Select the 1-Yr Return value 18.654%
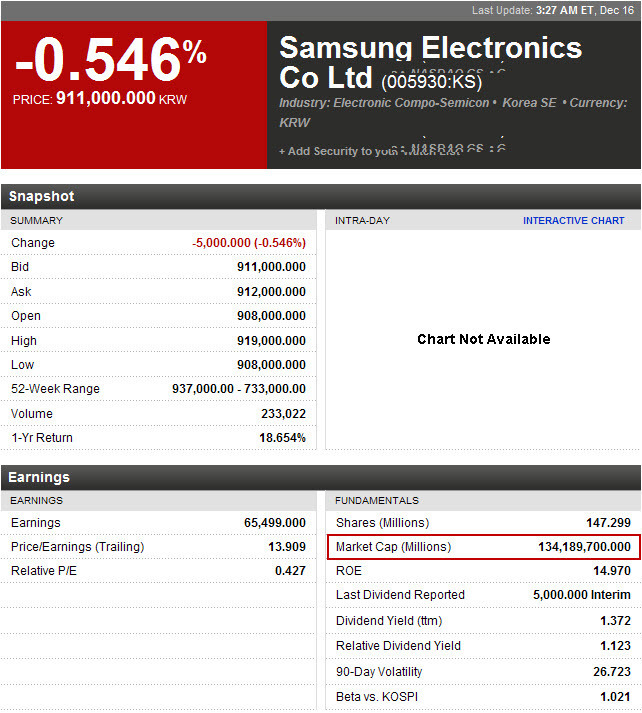 point(282,438)
